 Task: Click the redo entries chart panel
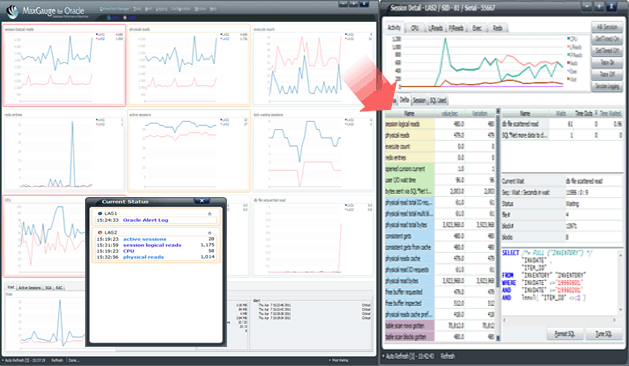(x=64, y=151)
